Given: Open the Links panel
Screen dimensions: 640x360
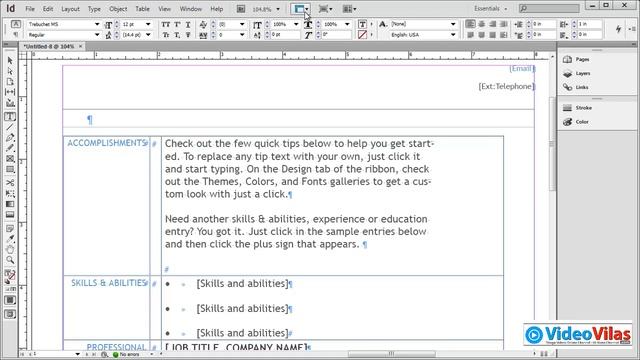Looking at the screenshot, I should point(577,87).
